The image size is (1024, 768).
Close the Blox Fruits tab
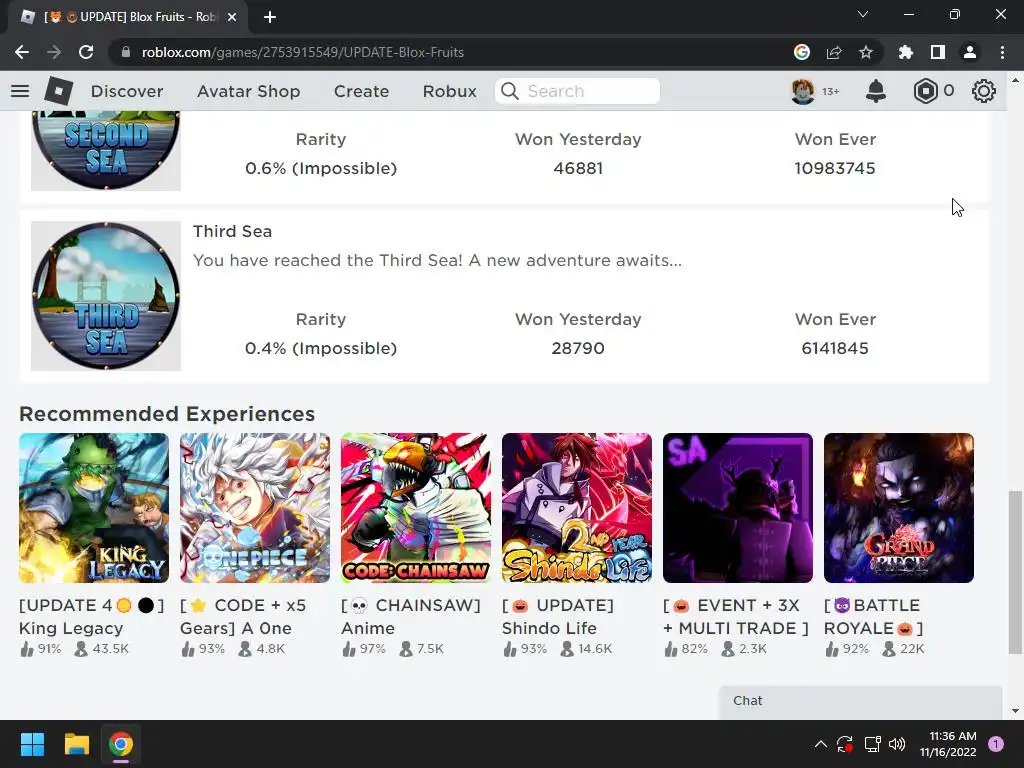coord(232,17)
